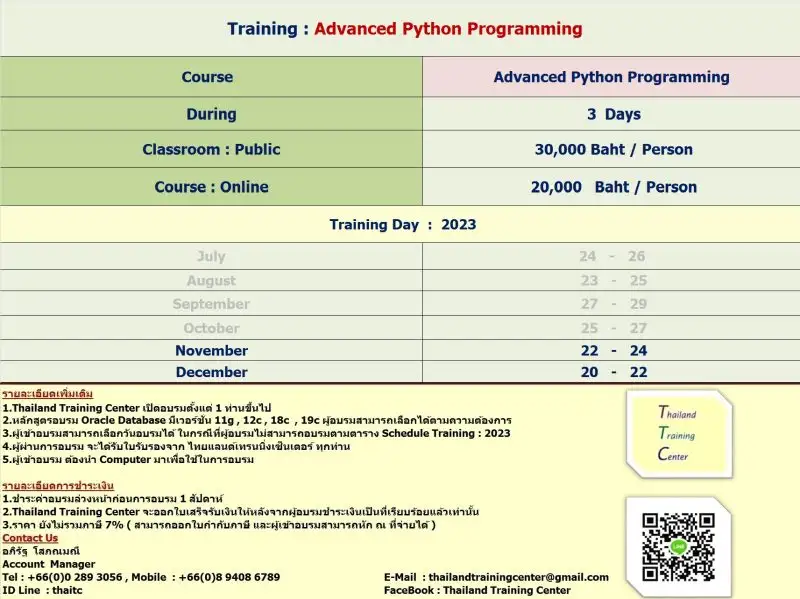Screen dimensions: 800x599
Task: Click October dates 25 - 27
Action: (613, 328)
